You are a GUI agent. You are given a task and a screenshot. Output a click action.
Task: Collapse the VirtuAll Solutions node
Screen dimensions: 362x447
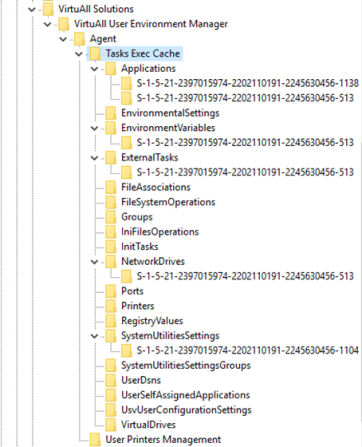[x=32, y=9]
